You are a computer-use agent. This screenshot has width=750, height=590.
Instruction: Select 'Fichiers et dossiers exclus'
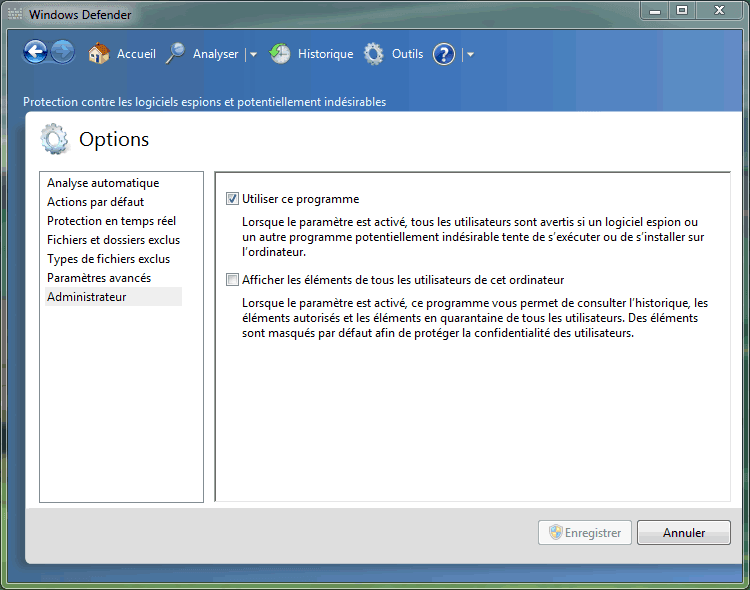[x=113, y=240]
